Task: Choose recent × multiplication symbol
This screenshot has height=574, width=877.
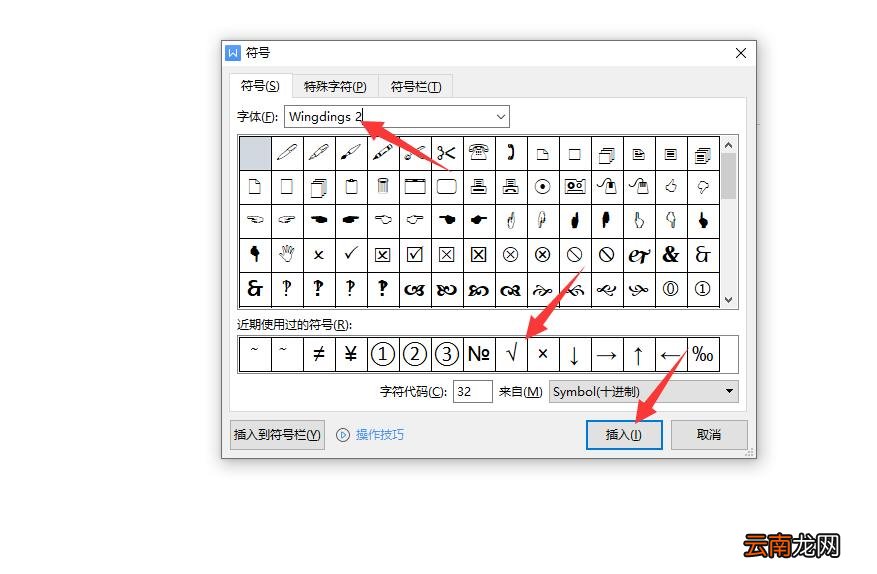Action: click(543, 354)
